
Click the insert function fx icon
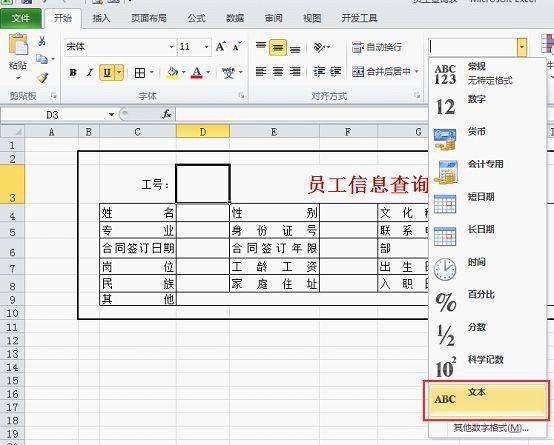click(x=166, y=115)
